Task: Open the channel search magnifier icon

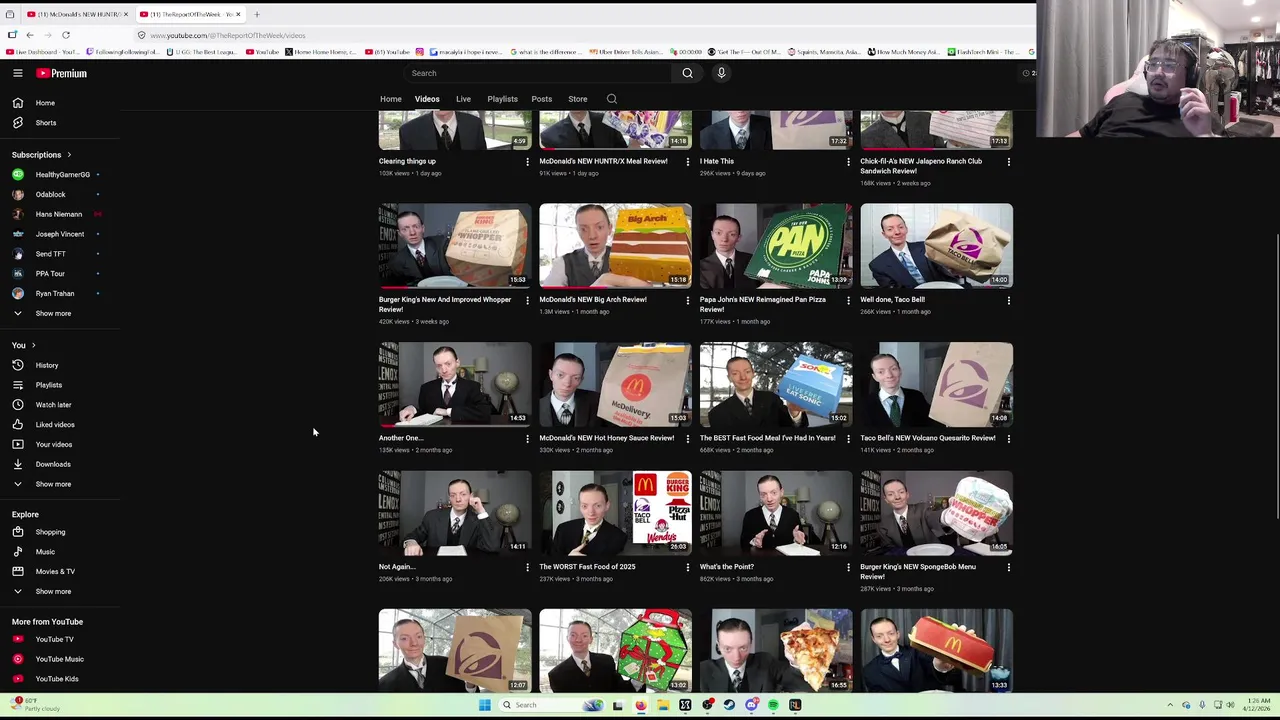Action: click(612, 99)
